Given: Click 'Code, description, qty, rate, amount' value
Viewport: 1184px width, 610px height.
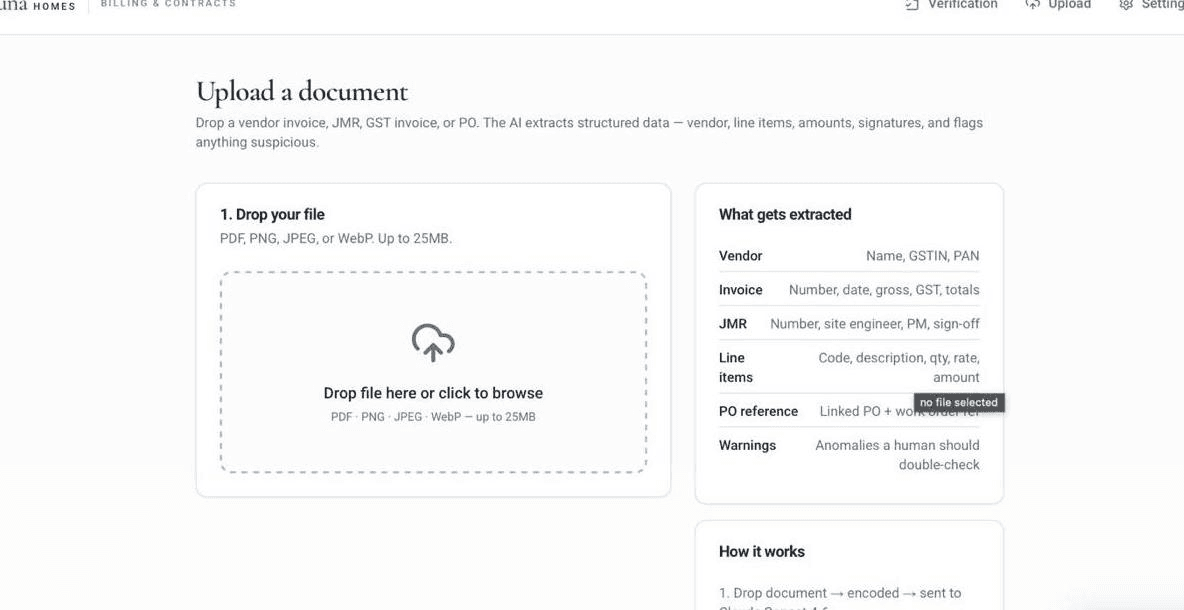Looking at the screenshot, I should (x=899, y=368).
